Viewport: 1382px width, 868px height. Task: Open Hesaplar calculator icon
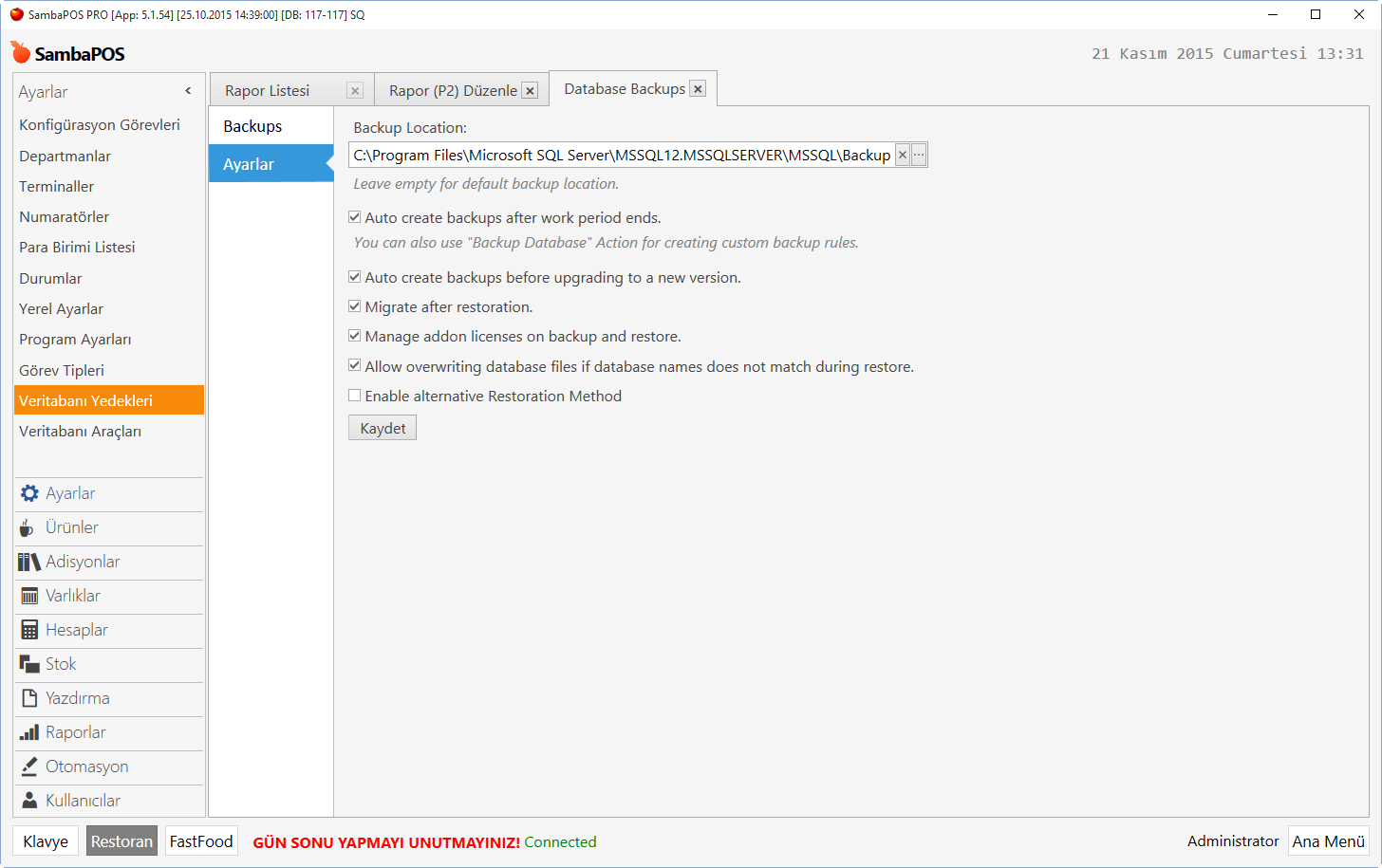tap(28, 631)
